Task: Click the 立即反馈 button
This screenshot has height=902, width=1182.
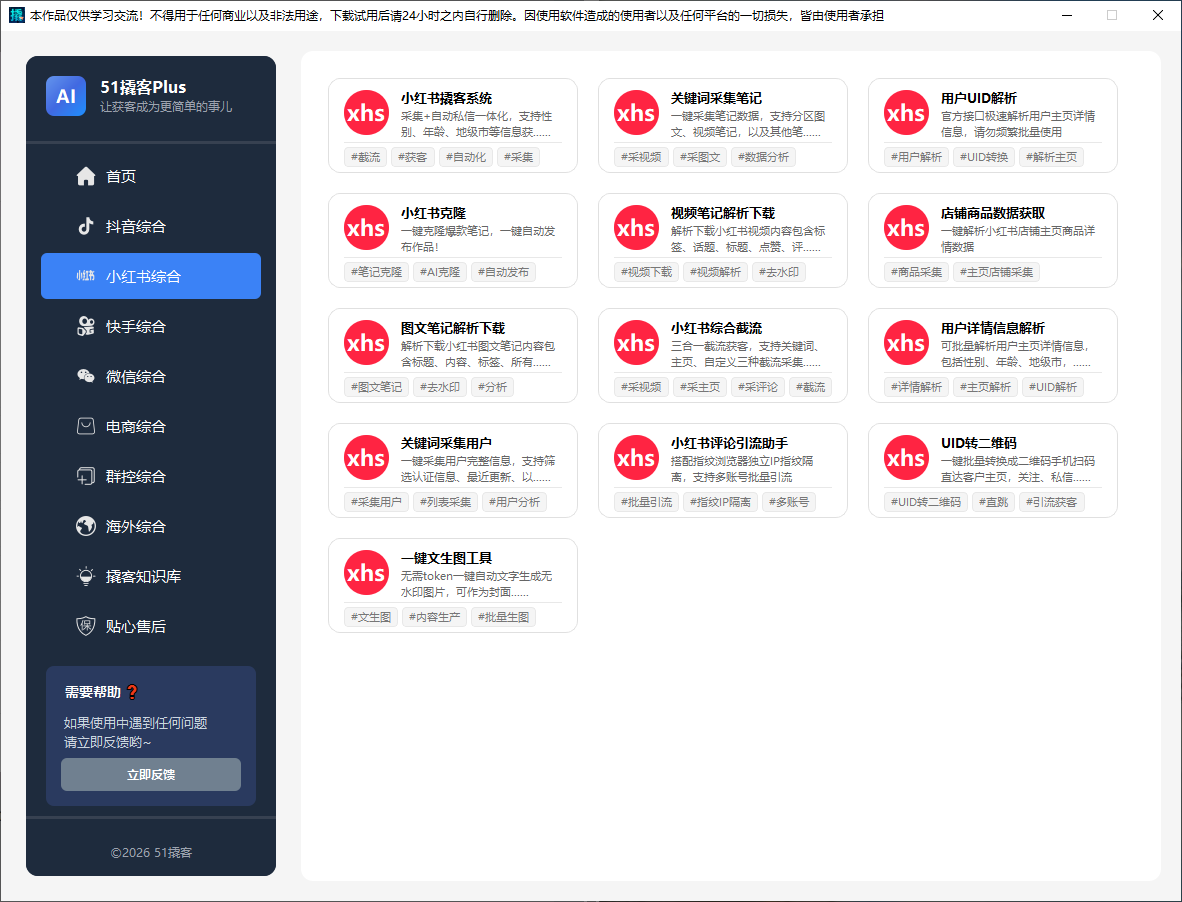Action: [151, 775]
